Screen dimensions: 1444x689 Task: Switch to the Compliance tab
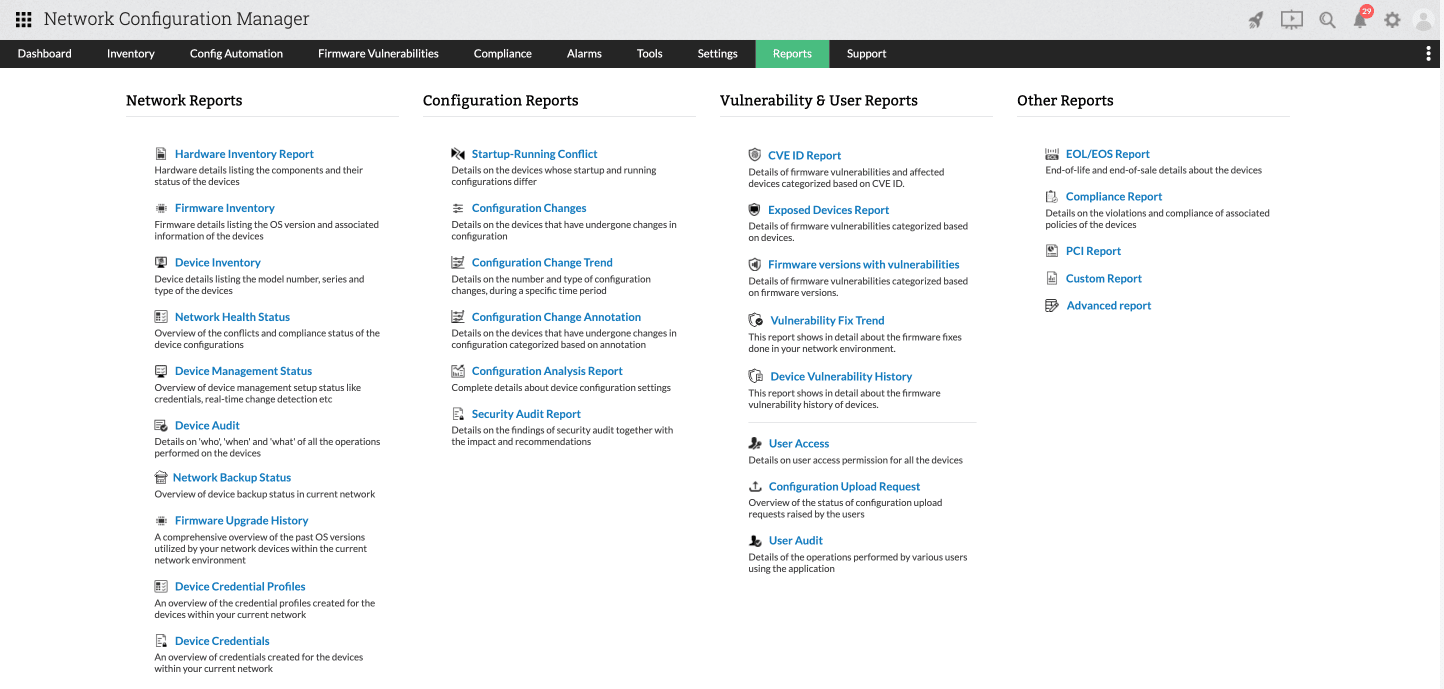click(502, 53)
